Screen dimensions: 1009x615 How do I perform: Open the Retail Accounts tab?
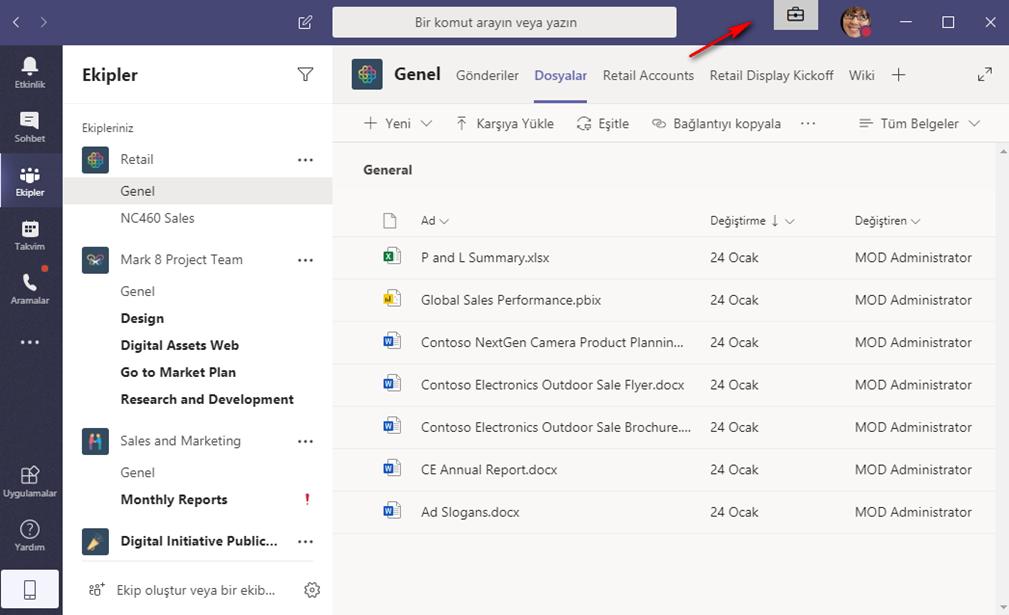click(648, 75)
